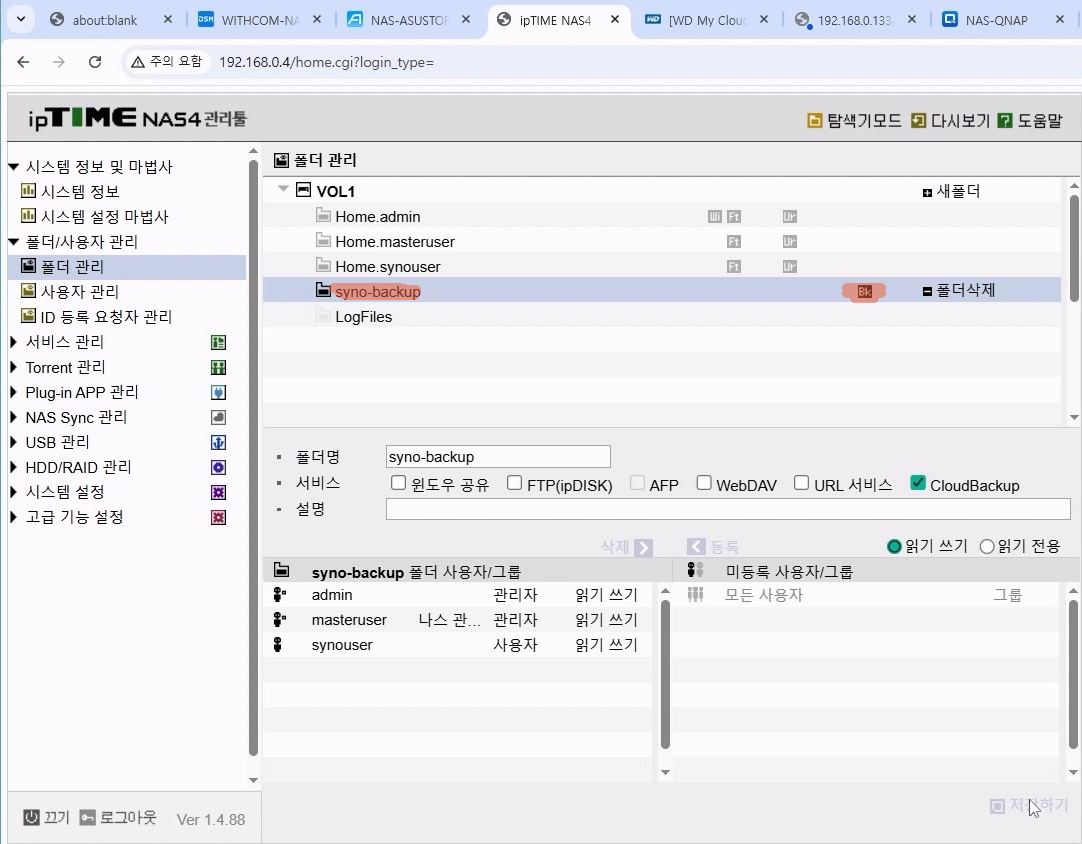This screenshot has height=844, width=1082.
Task: Click the Torrent 관리 sidebar icon
Action: 218,368
